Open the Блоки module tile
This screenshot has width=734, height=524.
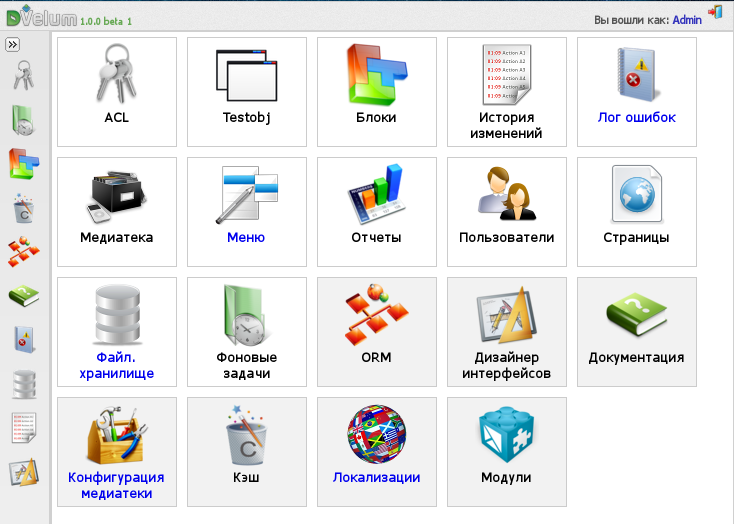click(x=377, y=92)
